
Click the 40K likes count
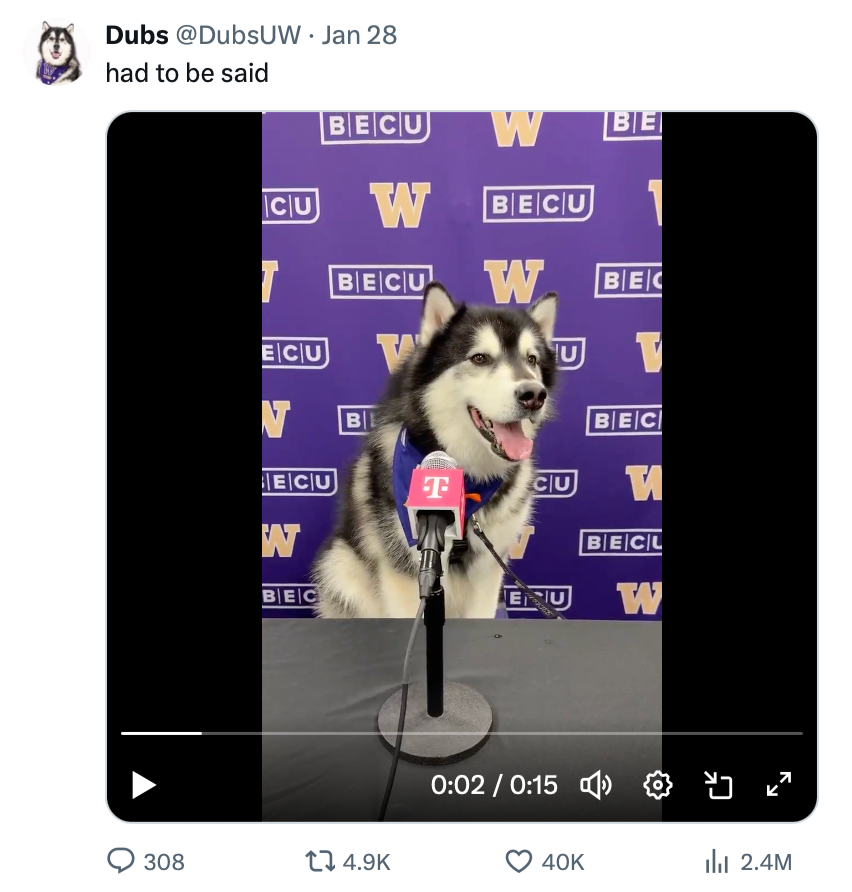click(563, 862)
